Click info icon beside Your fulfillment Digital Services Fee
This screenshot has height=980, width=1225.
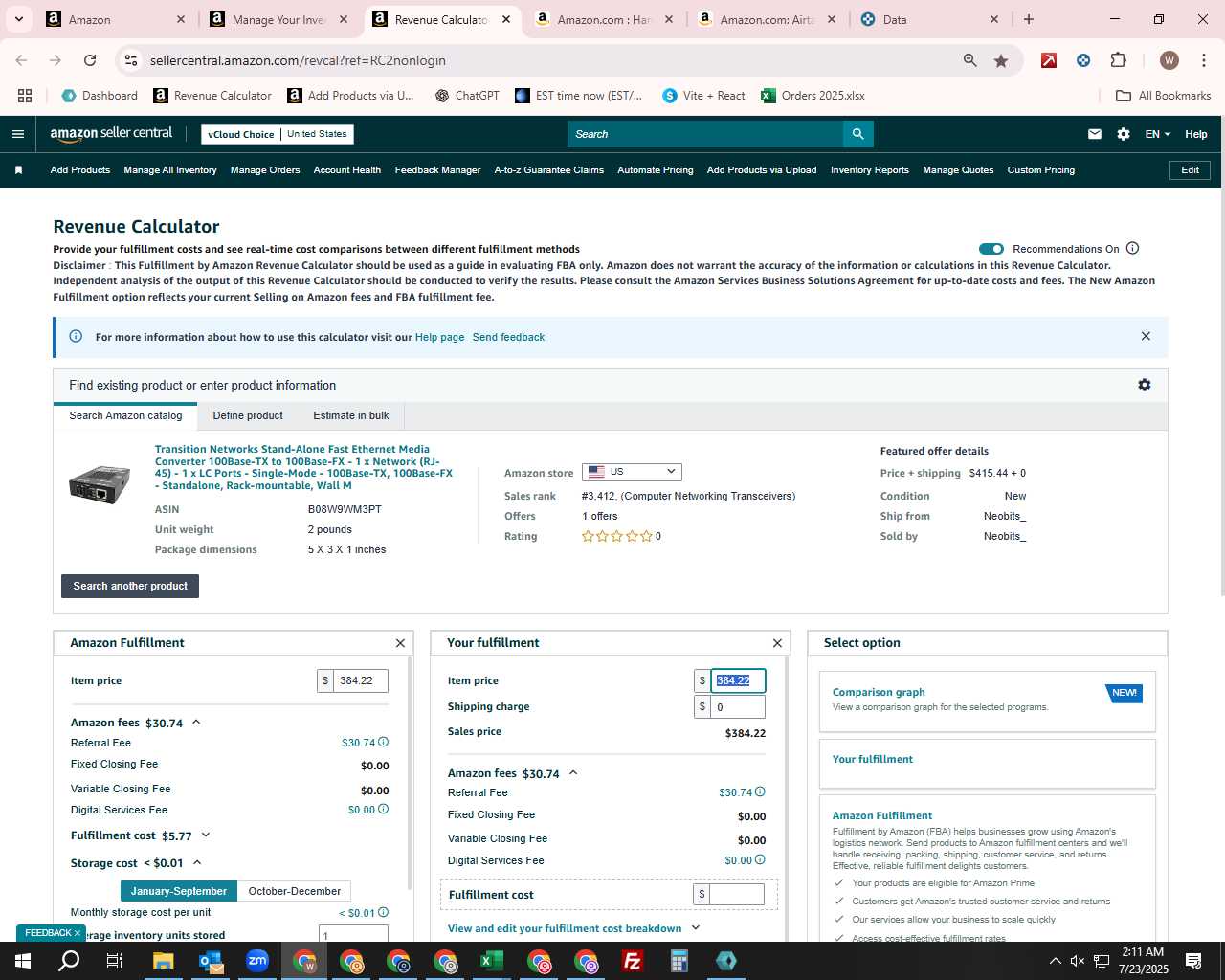[x=761, y=859]
